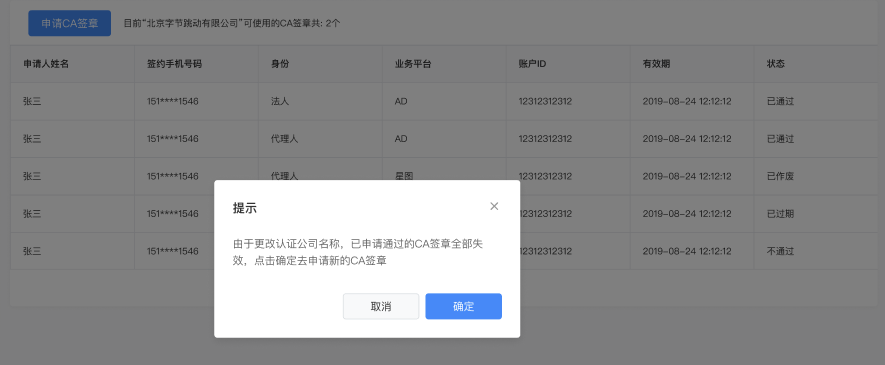Select the first row's 已通过 status

[x=780, y=102]
